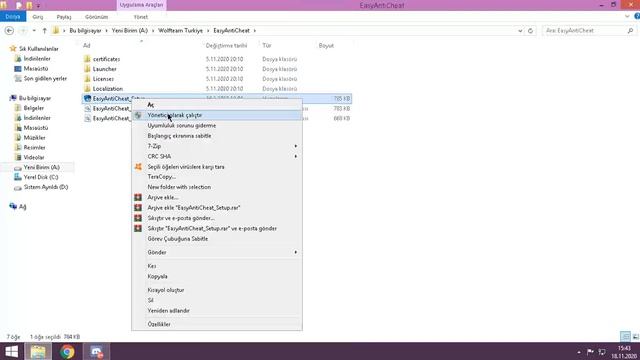Open the Yönet ribbon tab

tap(141, 17)
